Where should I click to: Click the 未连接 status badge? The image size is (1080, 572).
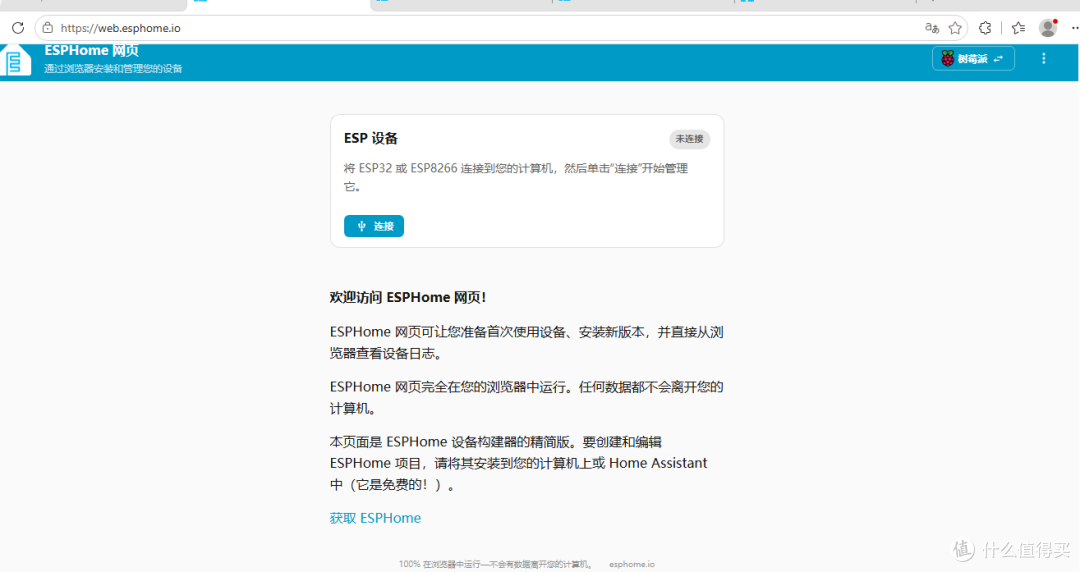tap(689, 139)
